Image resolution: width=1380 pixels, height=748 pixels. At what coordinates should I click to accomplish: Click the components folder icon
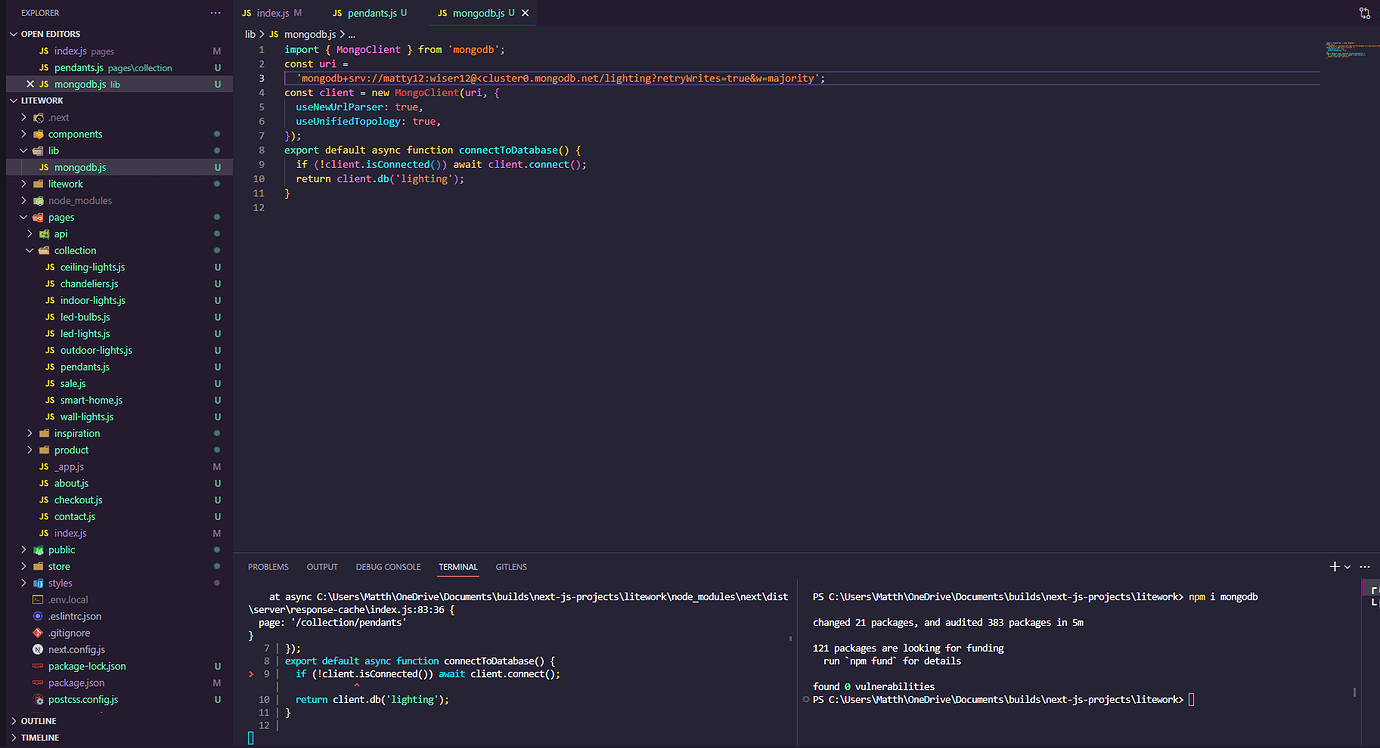click(x=39, y=134)
